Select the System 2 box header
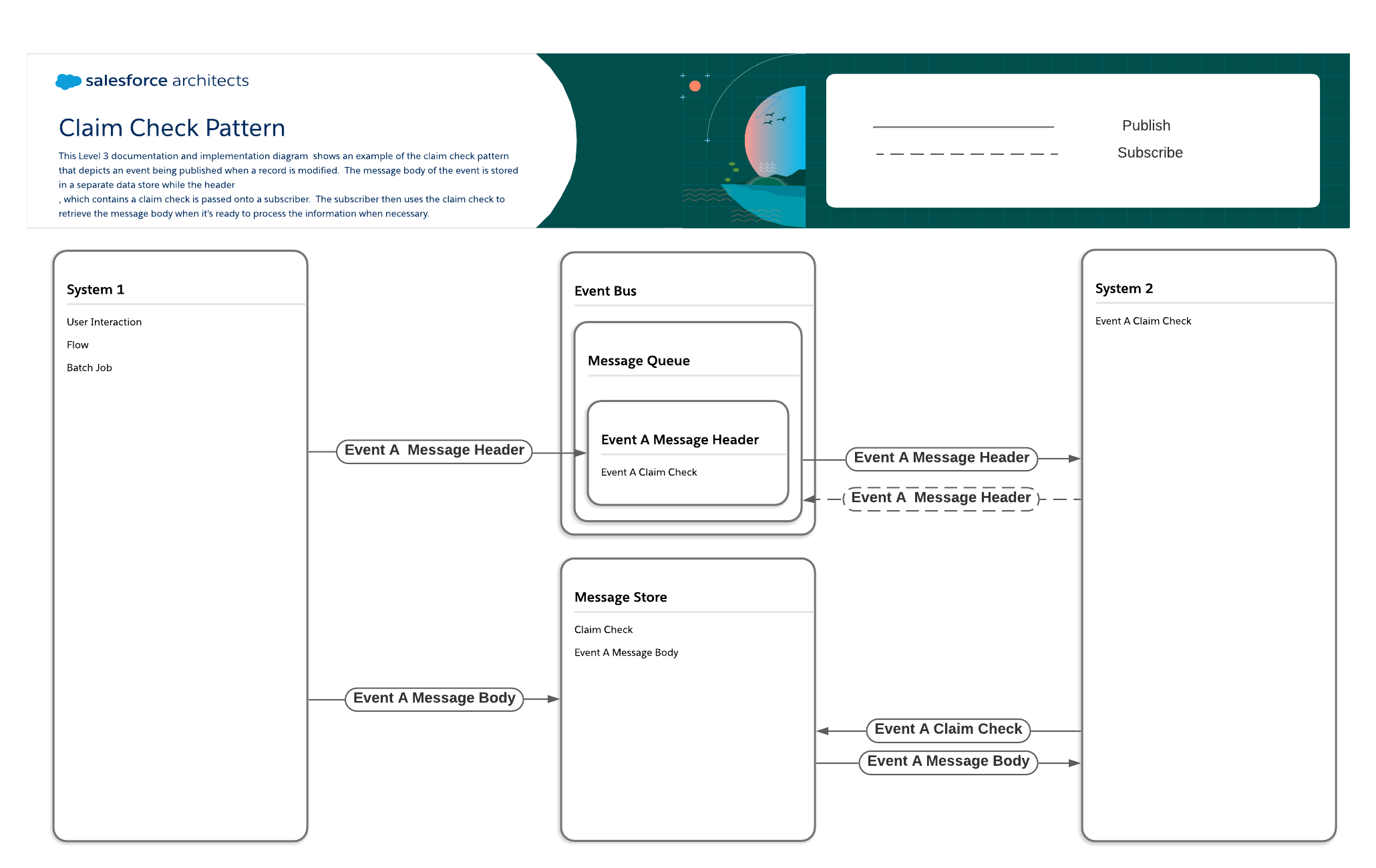 tap(1124, 288)
